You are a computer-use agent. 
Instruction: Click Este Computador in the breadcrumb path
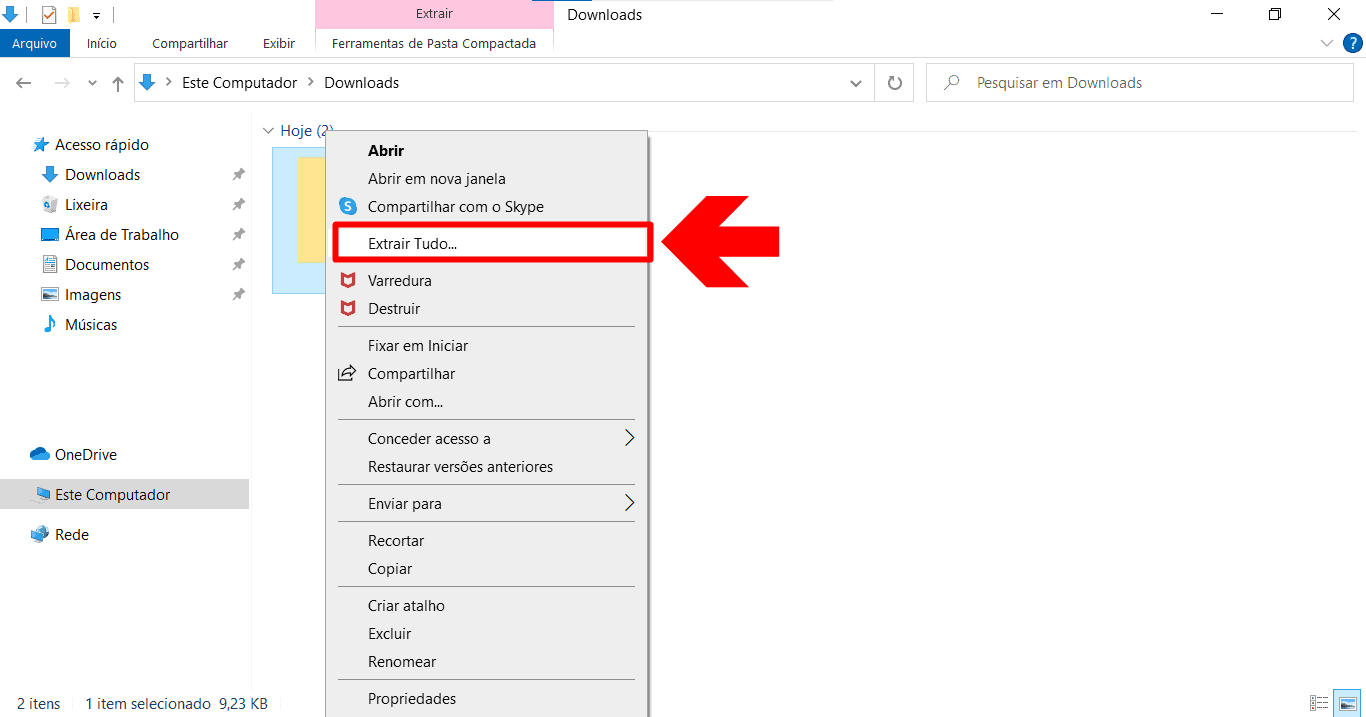[x=239, y=83]
